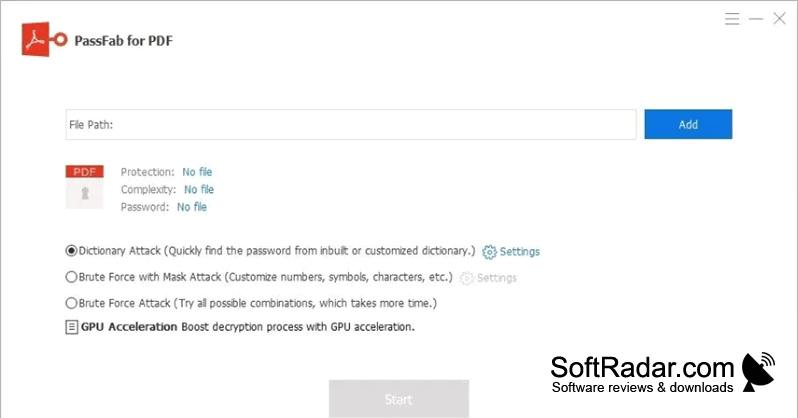Select the Brute Force Attack radio button
Viewport: 798px width, 418px height.
pyautogui.click(x=71, y=303)
